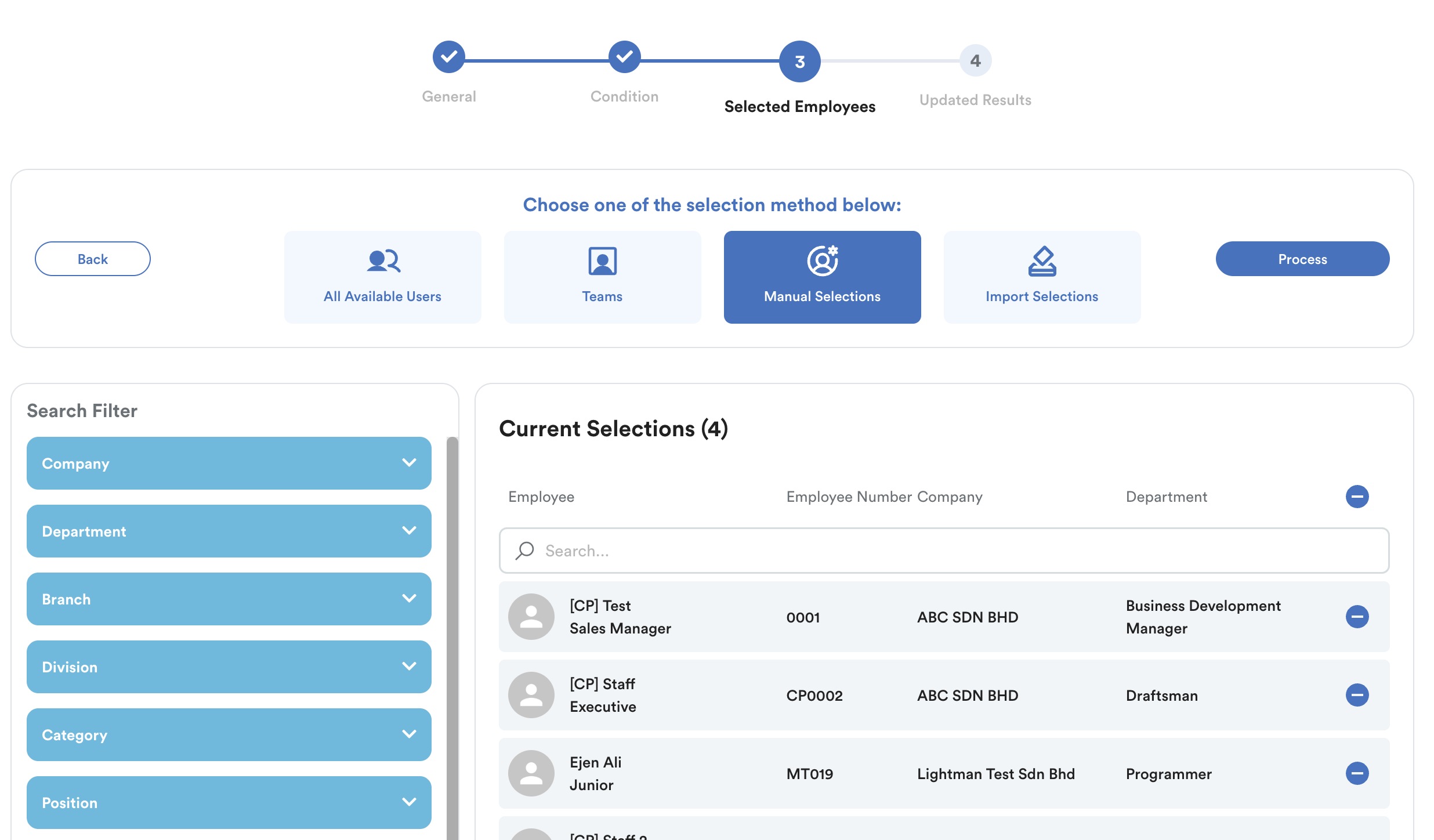Choose the Import Selections method

click(x=1042, y=277)
